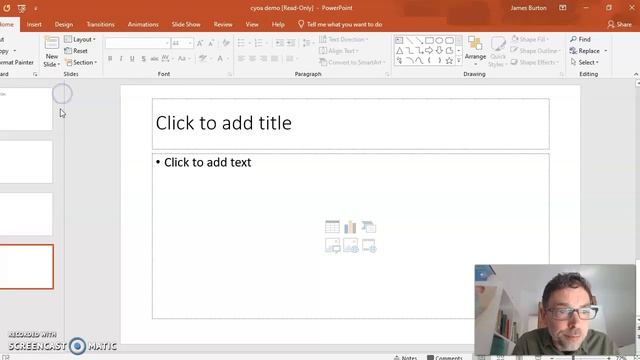Expand the shapes gallery More arrow
The image size is (640, 360).
coord(459,61)
